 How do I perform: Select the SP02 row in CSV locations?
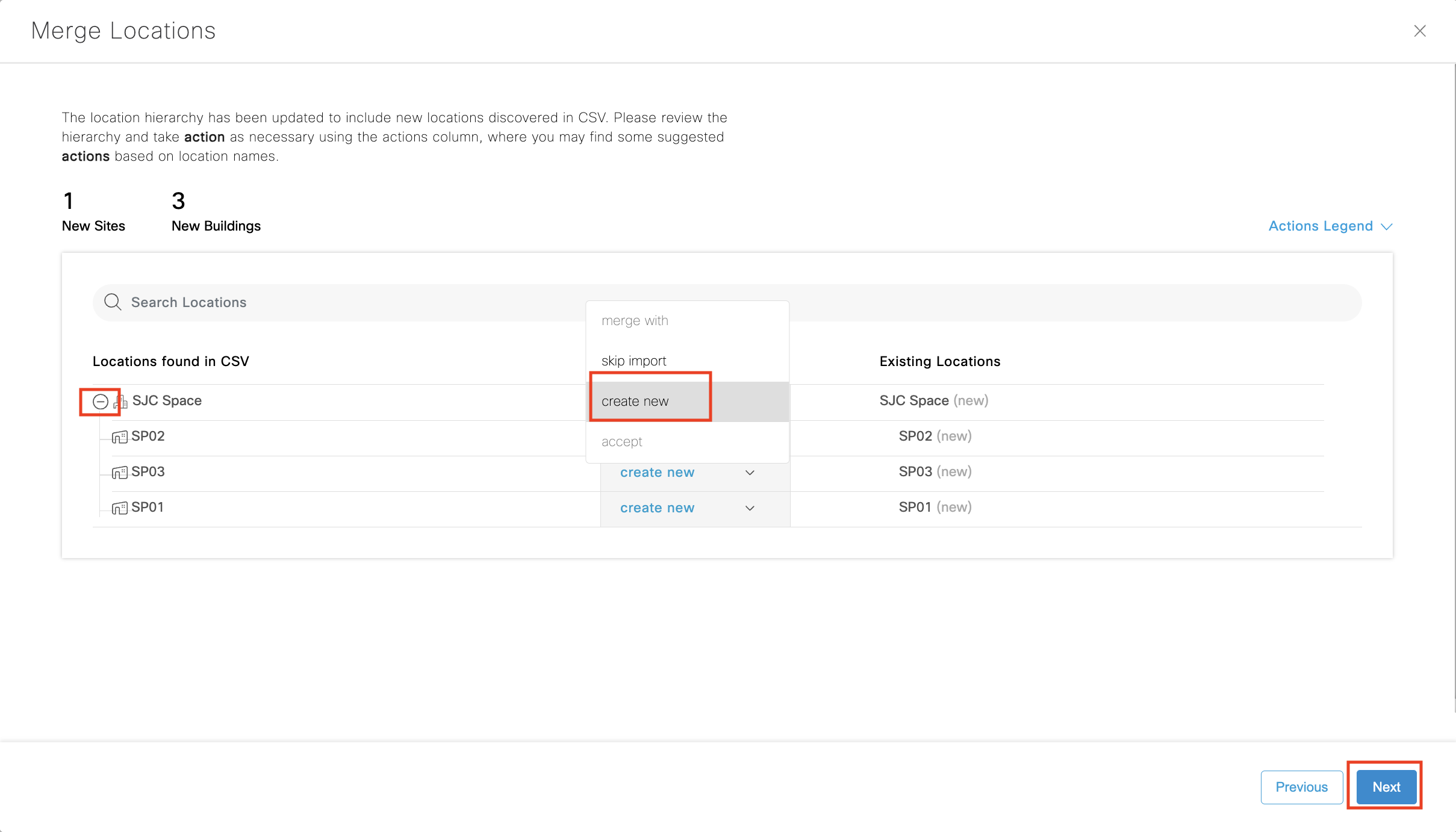[x=148, y=436]
